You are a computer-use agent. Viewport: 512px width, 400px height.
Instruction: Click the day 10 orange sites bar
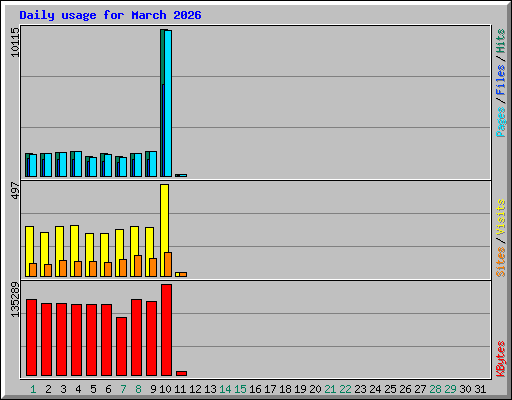coord(168,264)
